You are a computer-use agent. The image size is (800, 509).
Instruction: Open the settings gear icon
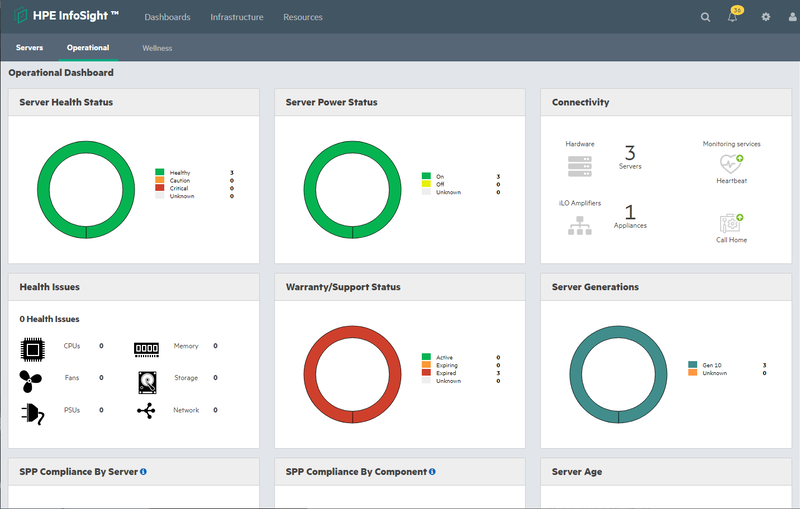(765, 17)
